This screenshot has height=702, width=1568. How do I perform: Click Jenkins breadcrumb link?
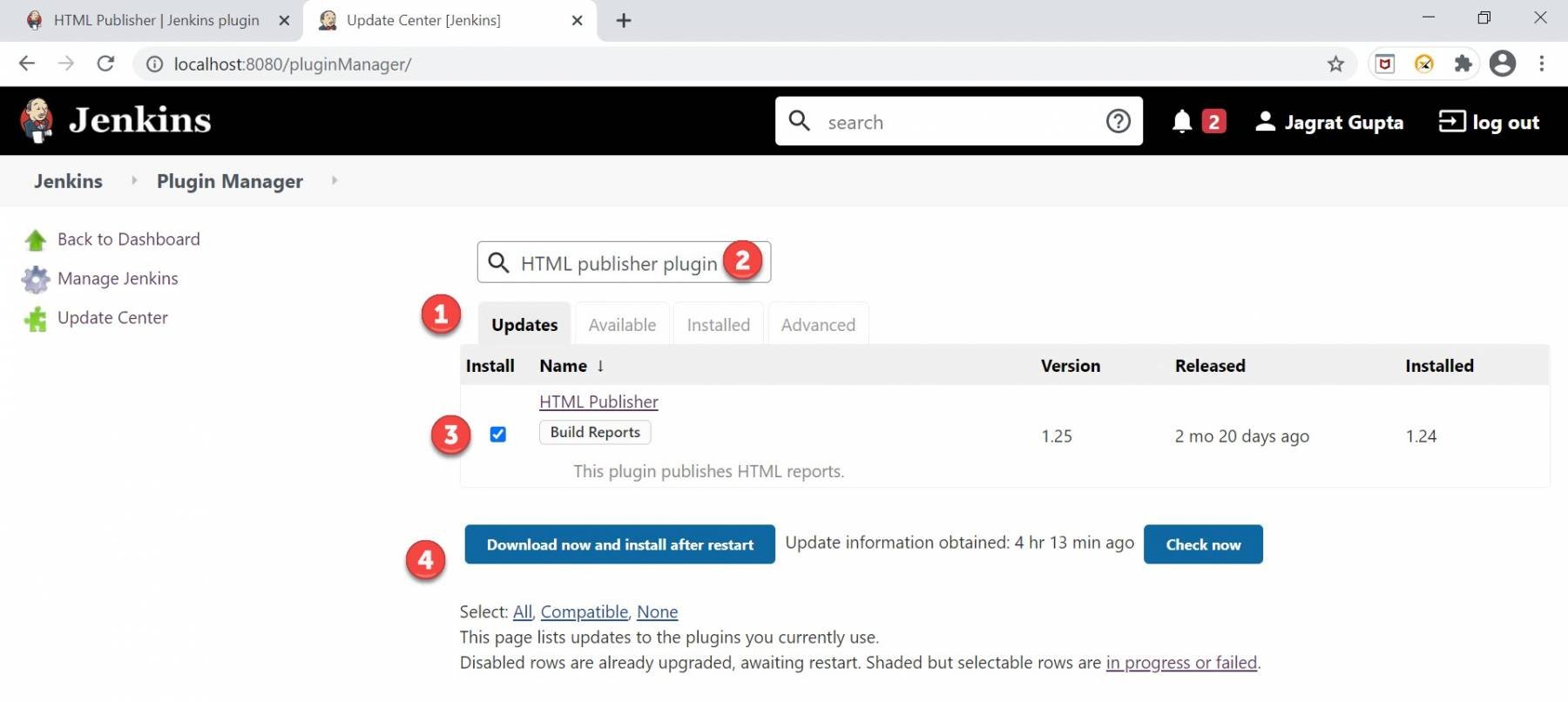[x=68, y=181]
